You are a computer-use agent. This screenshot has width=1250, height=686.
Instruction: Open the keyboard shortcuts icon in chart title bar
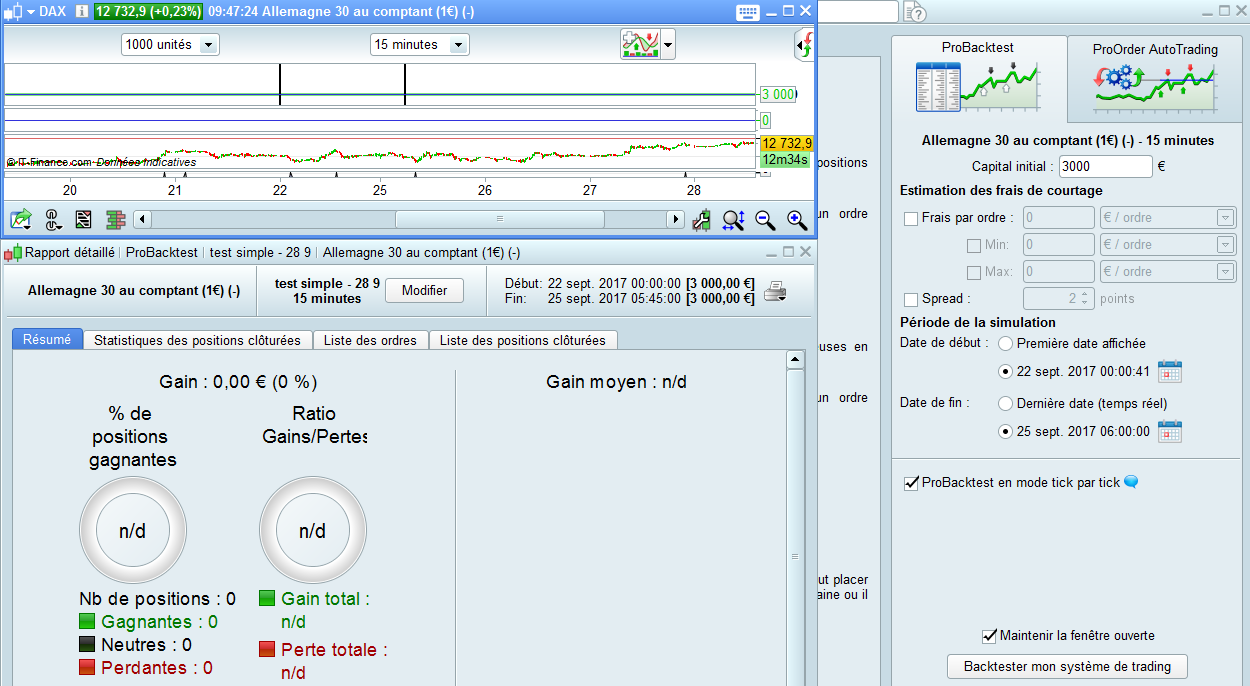coord(748,12)
